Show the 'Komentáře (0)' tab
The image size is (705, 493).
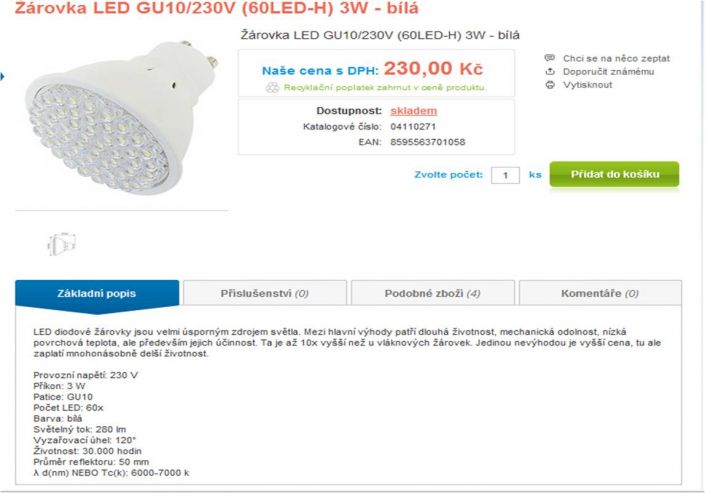[600, 293]
